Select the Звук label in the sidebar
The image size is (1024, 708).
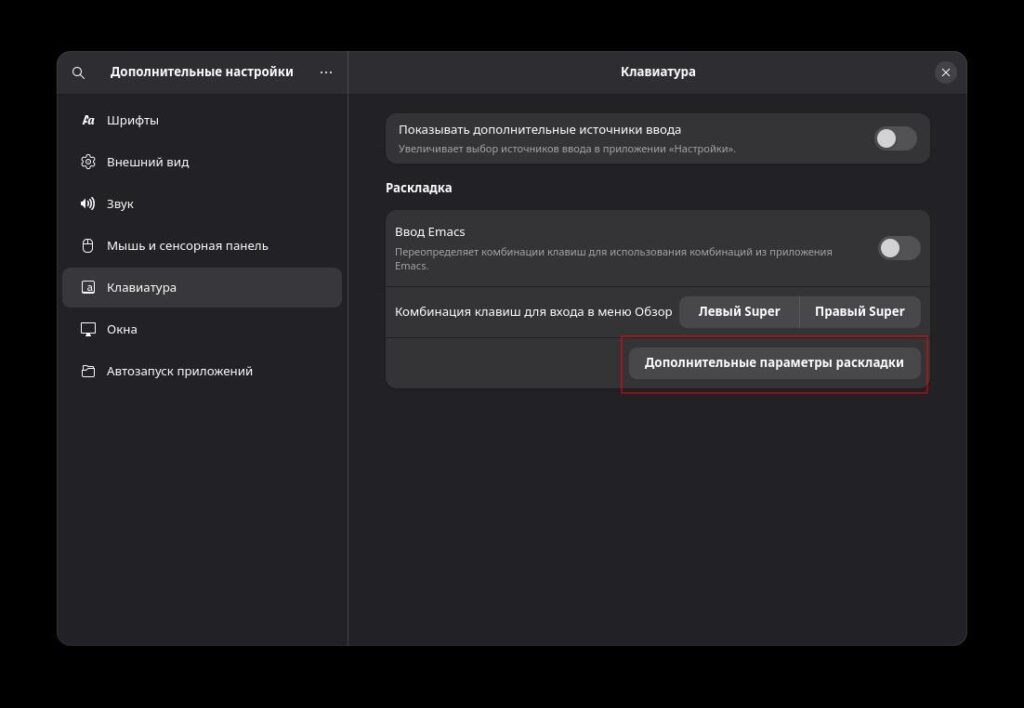click(120, 204)
